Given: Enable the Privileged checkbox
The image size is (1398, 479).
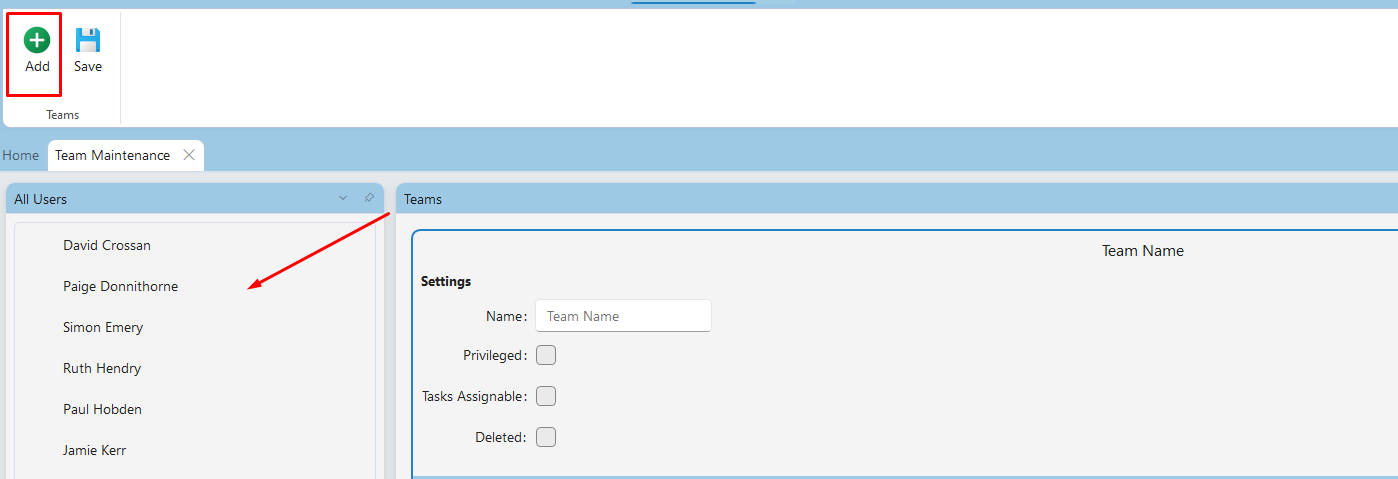Looking at the screenshot, I should pos(546,355).
